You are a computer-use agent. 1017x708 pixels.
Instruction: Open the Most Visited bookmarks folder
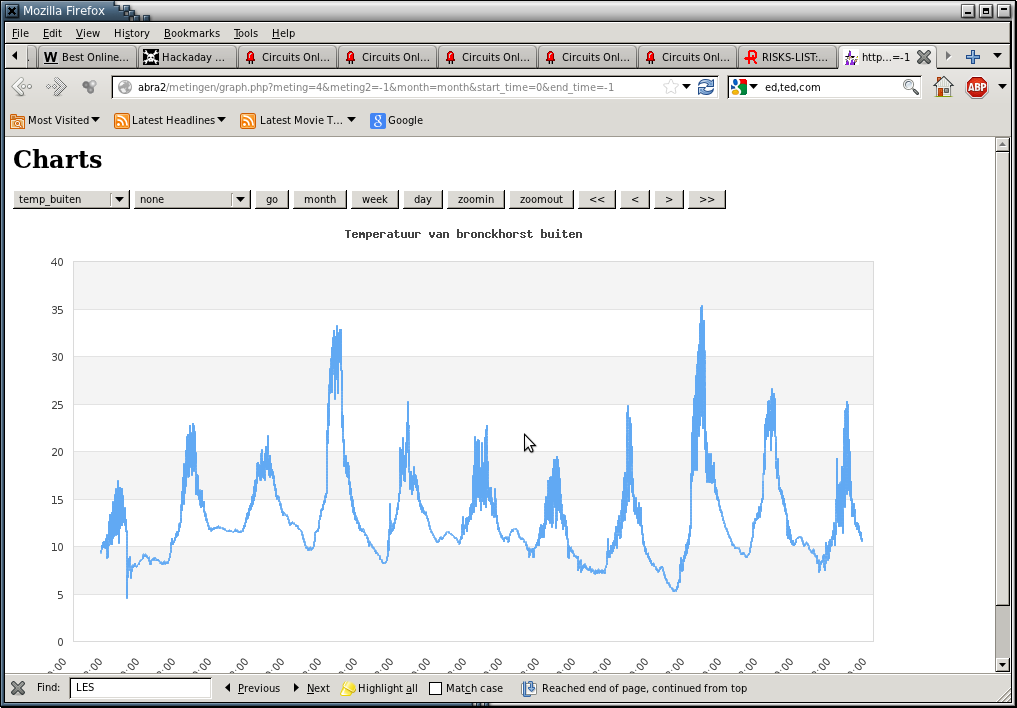55,120
